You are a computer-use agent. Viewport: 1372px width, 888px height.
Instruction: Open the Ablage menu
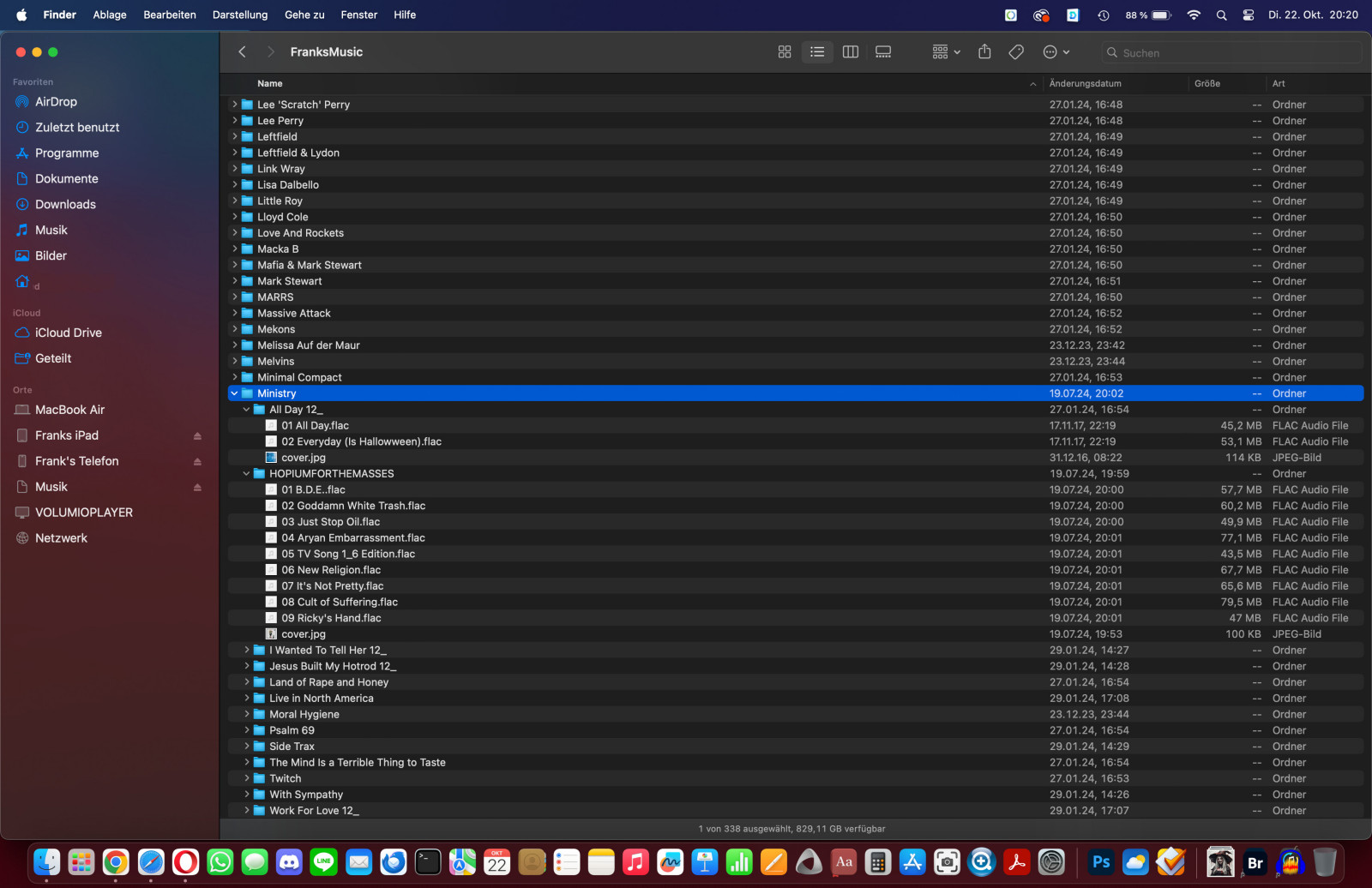[110, 15]
